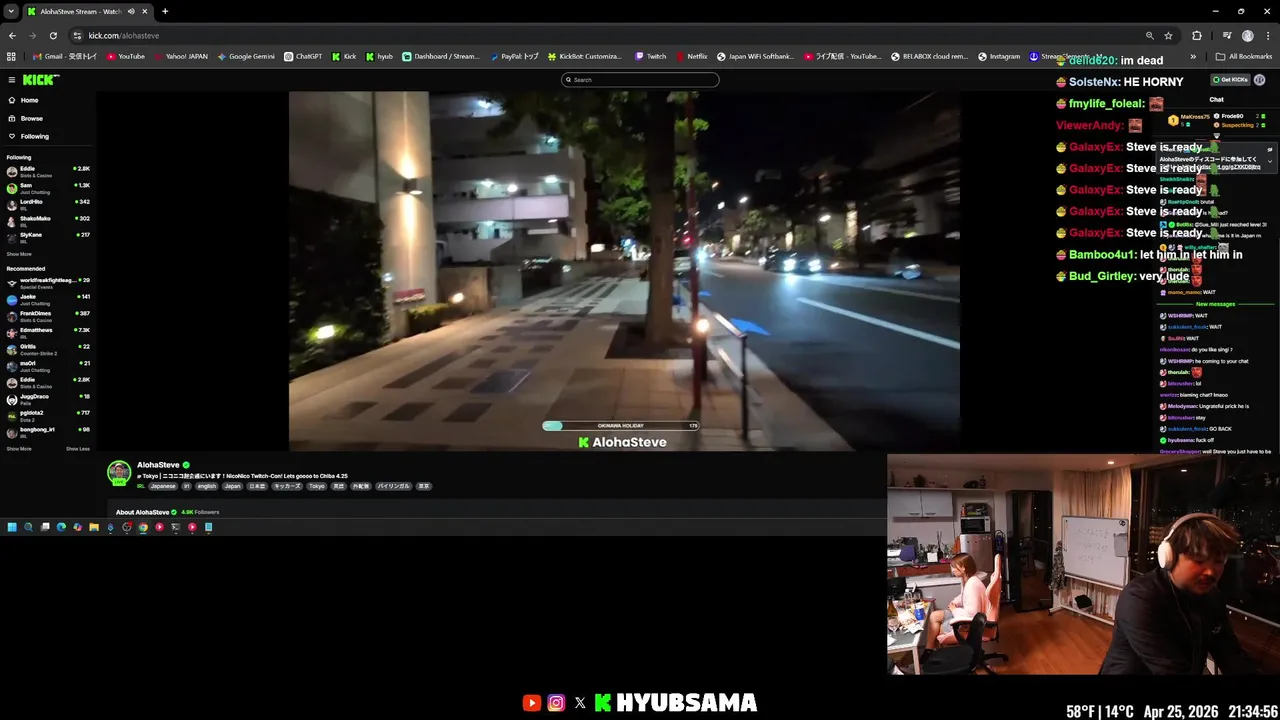
Task: Click the AlohaSteve live avatar
Action: click(119, 473)
